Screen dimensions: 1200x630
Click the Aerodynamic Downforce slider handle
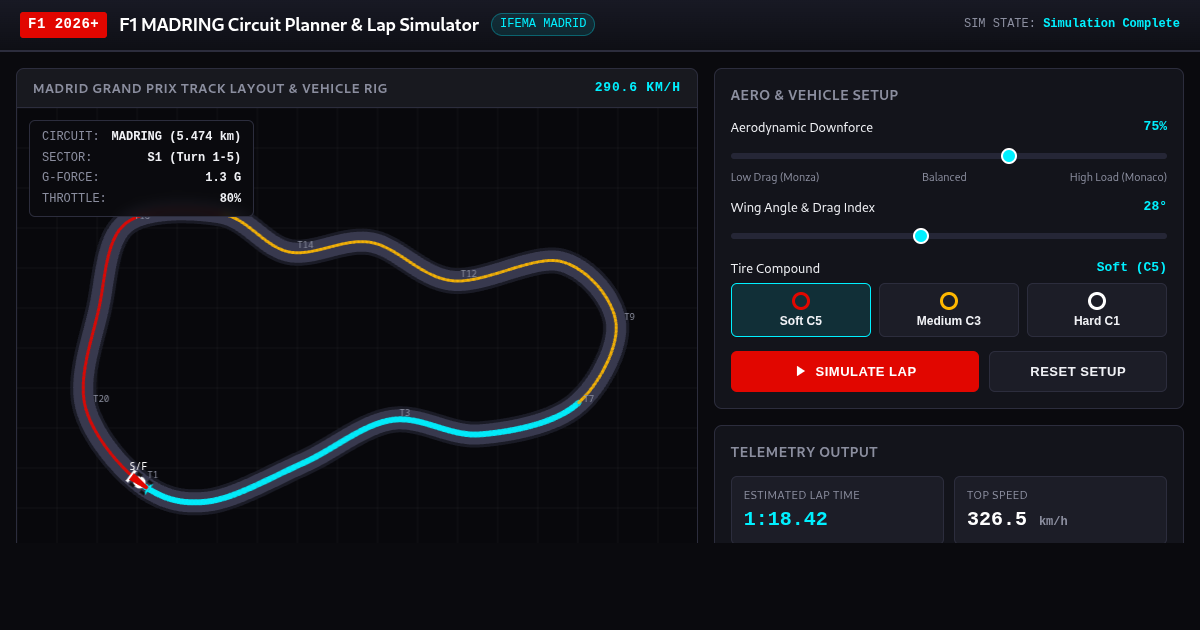(x=1009, y=156)
